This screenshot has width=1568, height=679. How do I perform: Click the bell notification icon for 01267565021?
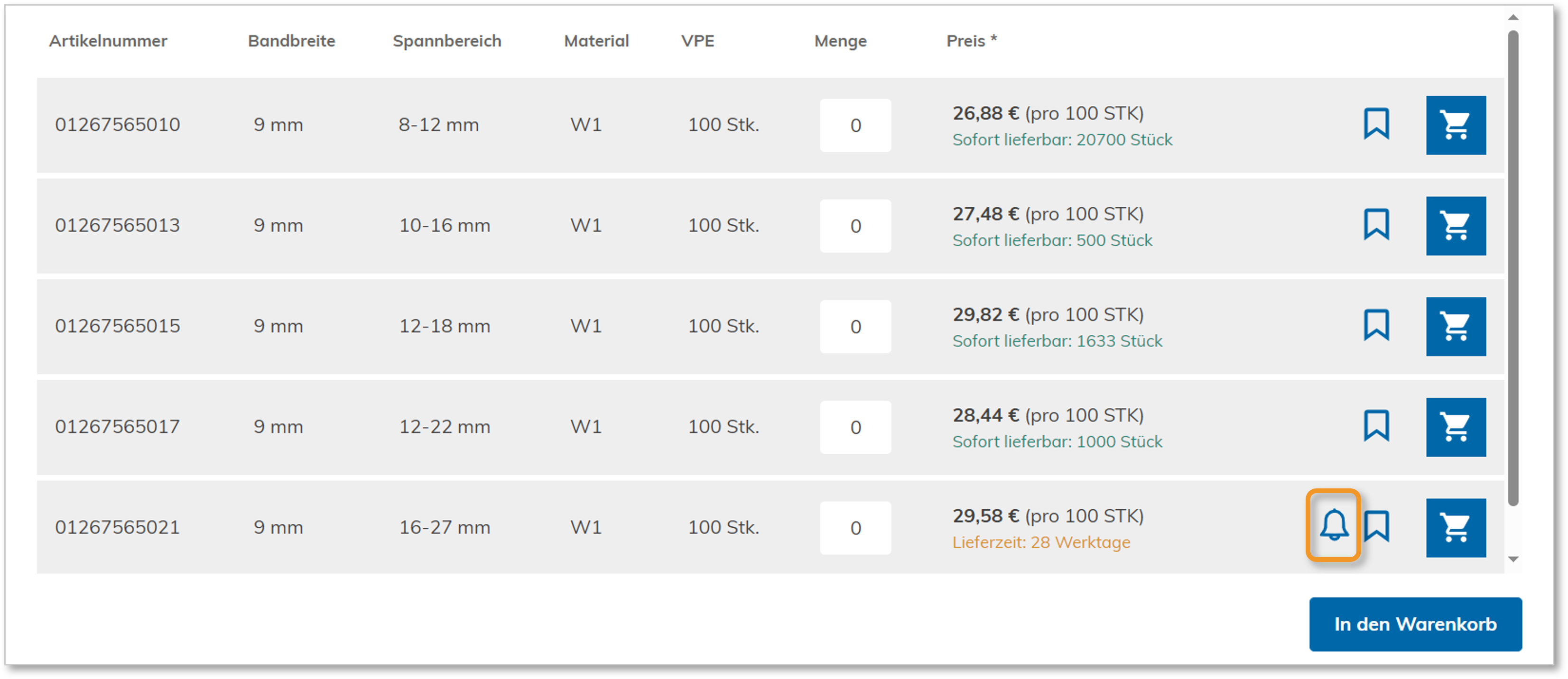pos(1334,526)
